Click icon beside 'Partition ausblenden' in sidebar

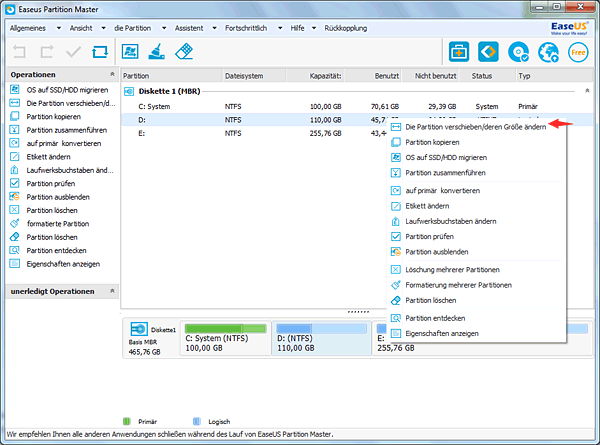tap(14, 197)
